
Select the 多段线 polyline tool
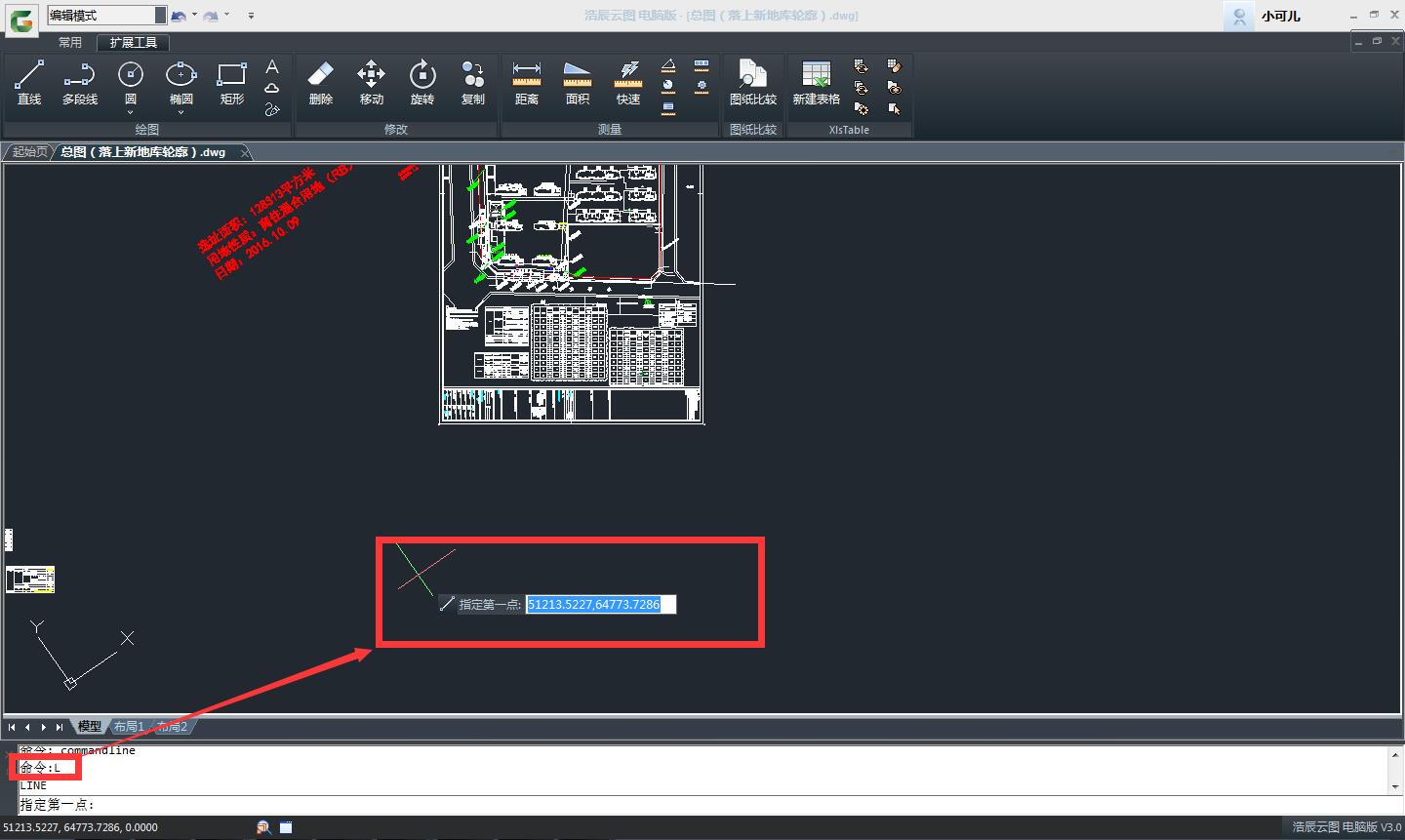(80, 83)
